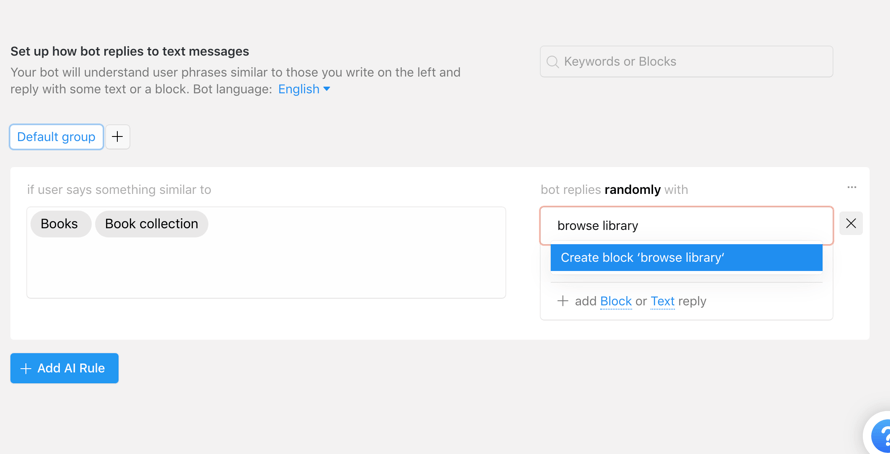Click the plus icon beside add reply

coord(563,301)
